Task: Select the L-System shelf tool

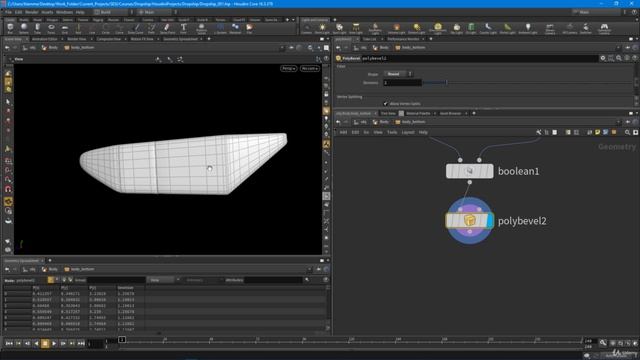Action: click(x=220, y=29)
